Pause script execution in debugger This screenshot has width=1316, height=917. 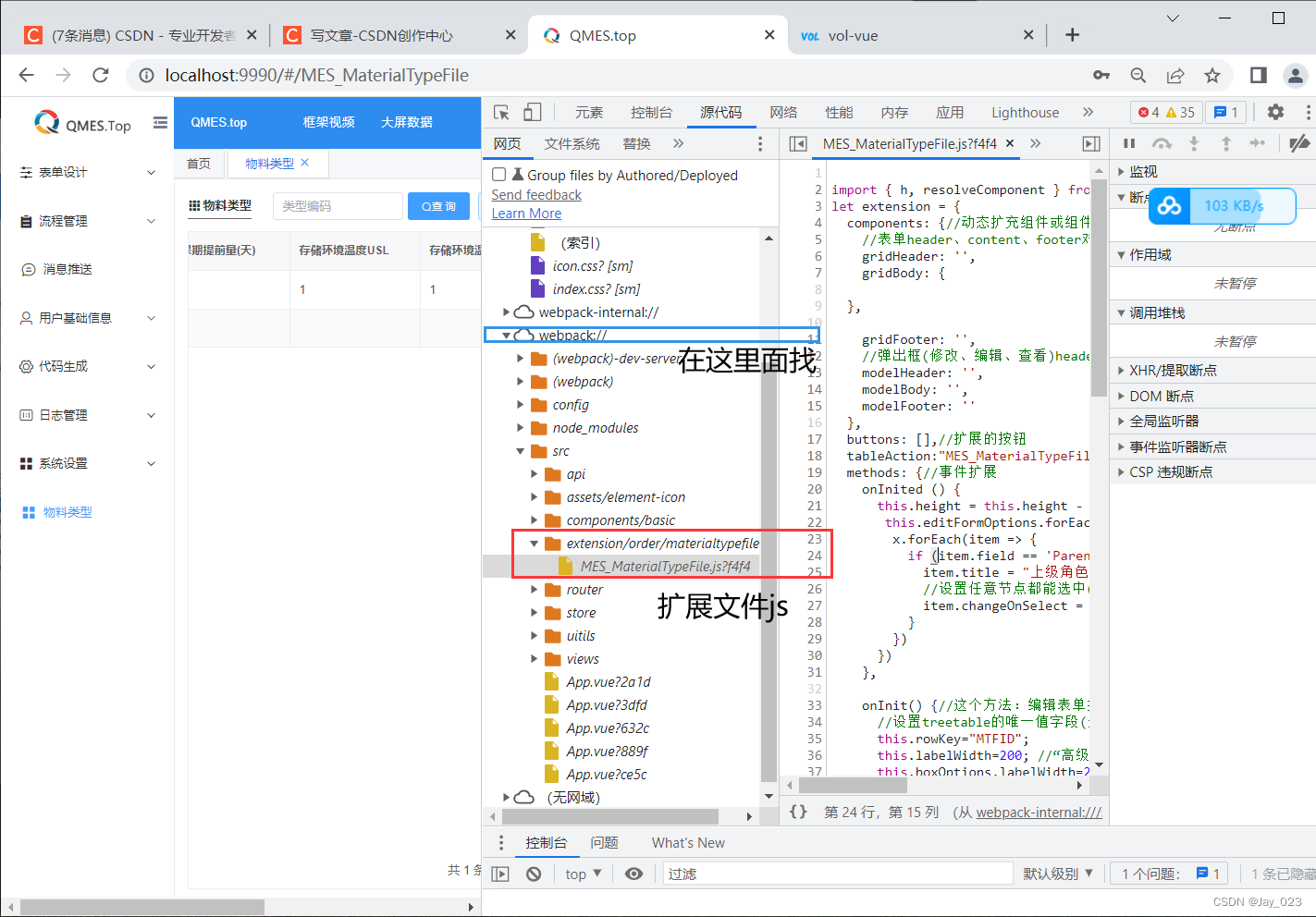[1129, 143]
